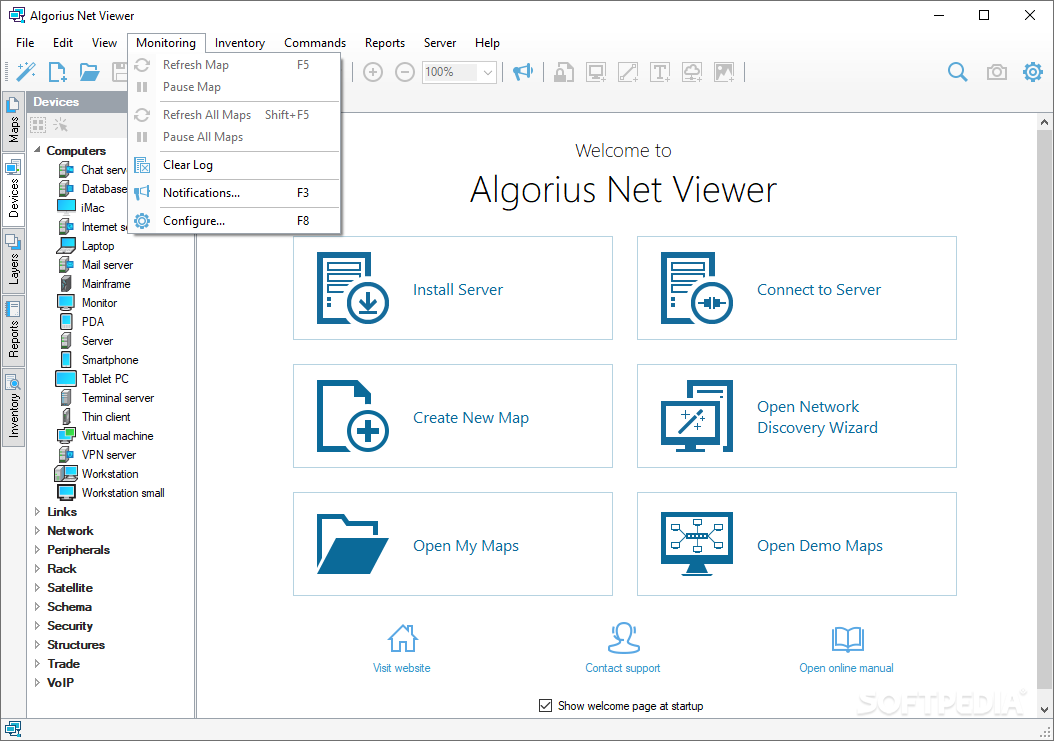Screen dimensions: 1054x741
Task: Select the Virtual machine device item
Action: (x=118, y=436)
